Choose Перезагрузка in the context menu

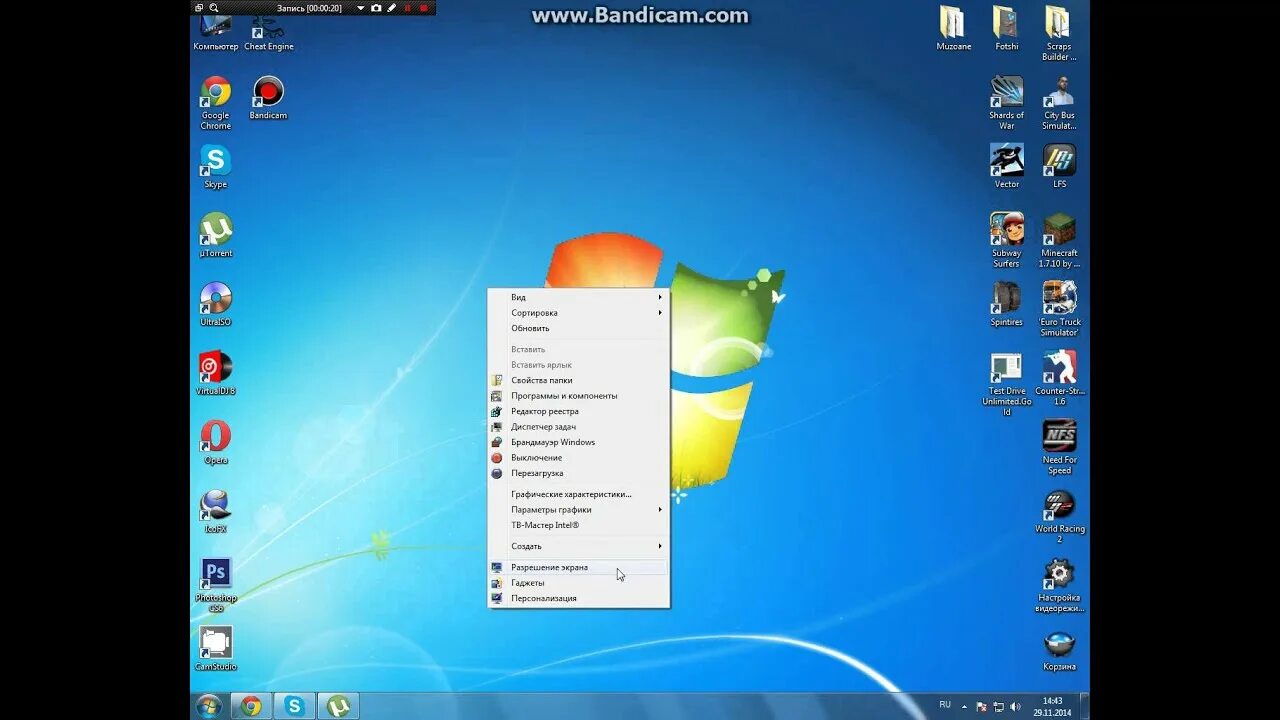pyautogui.click(x=578, y=473)
